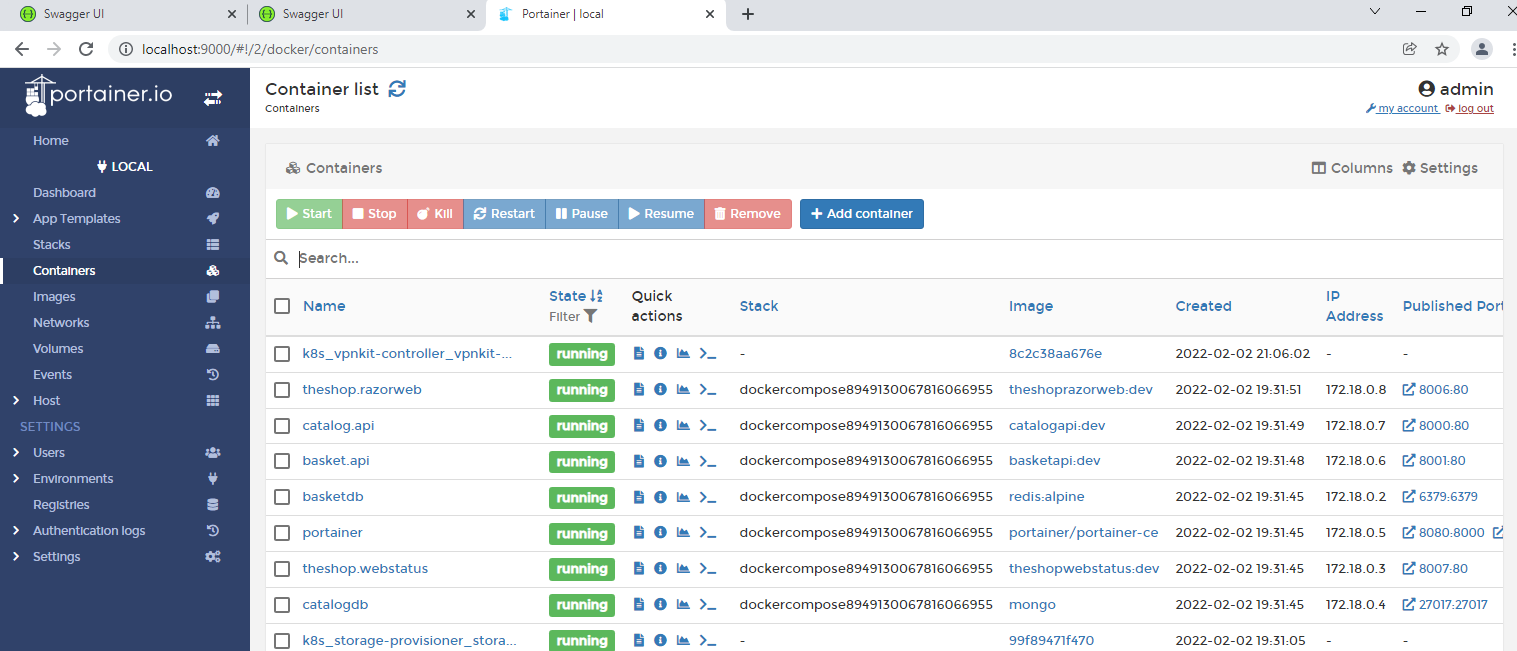Click the browser address bar URL
The height and width of the screenshot is (651, 1517).
(260, 49)
